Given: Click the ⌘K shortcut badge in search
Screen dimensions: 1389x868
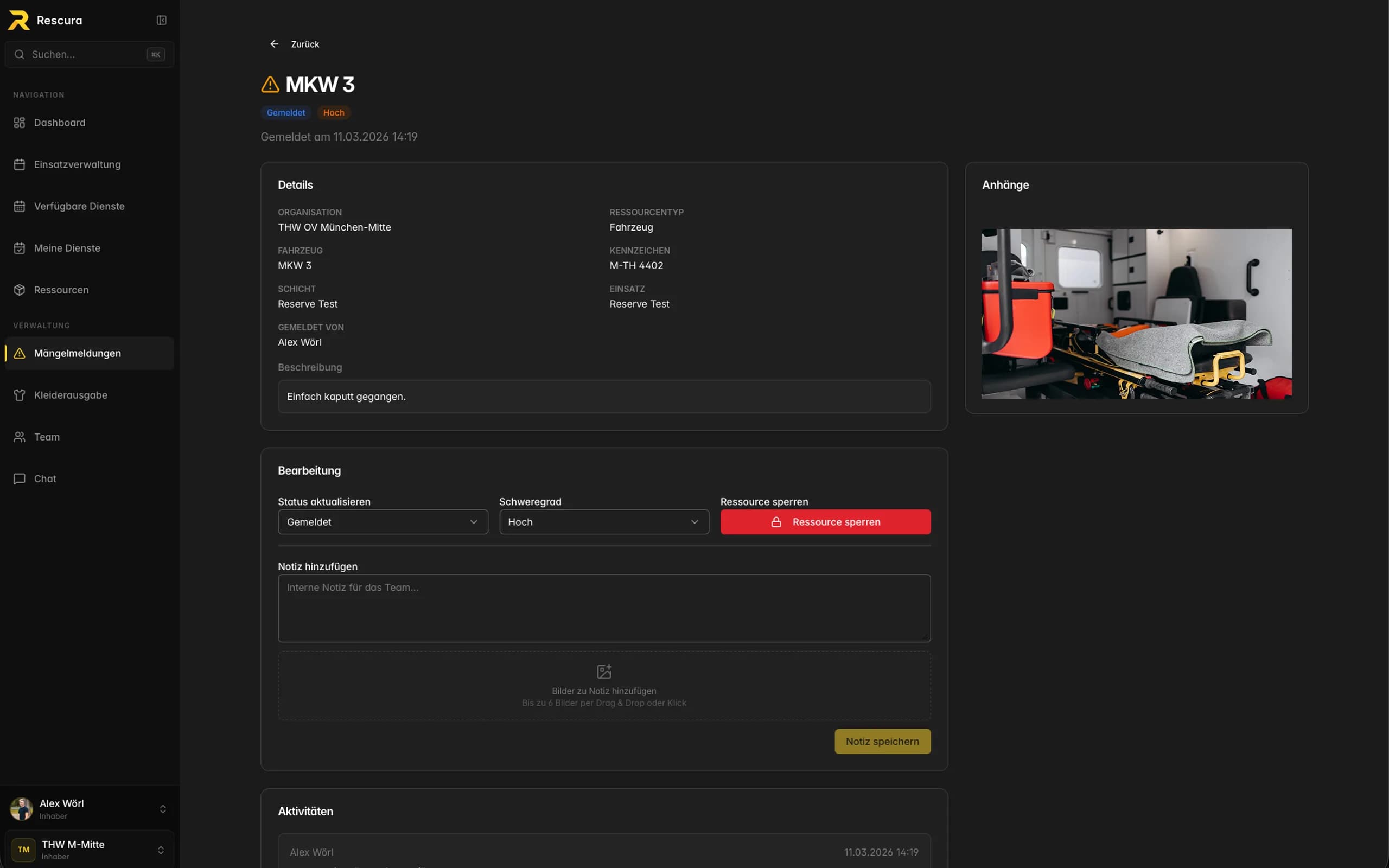Looking at the screenshot, I should (156, 54).
